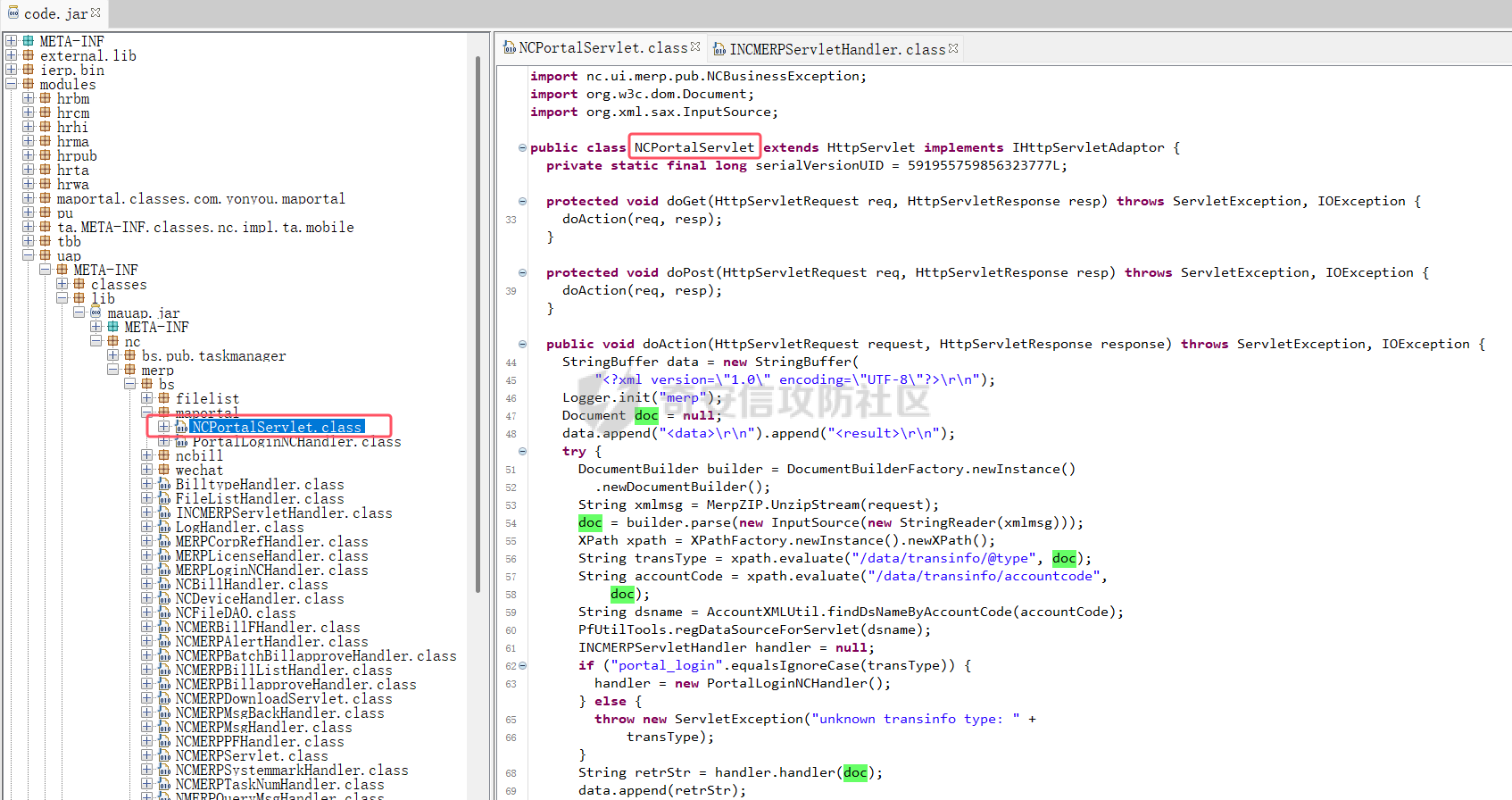Click the hrta package icon
Image resolution: width=1512 pixels, height=800 pixels.
coord(45,170)
